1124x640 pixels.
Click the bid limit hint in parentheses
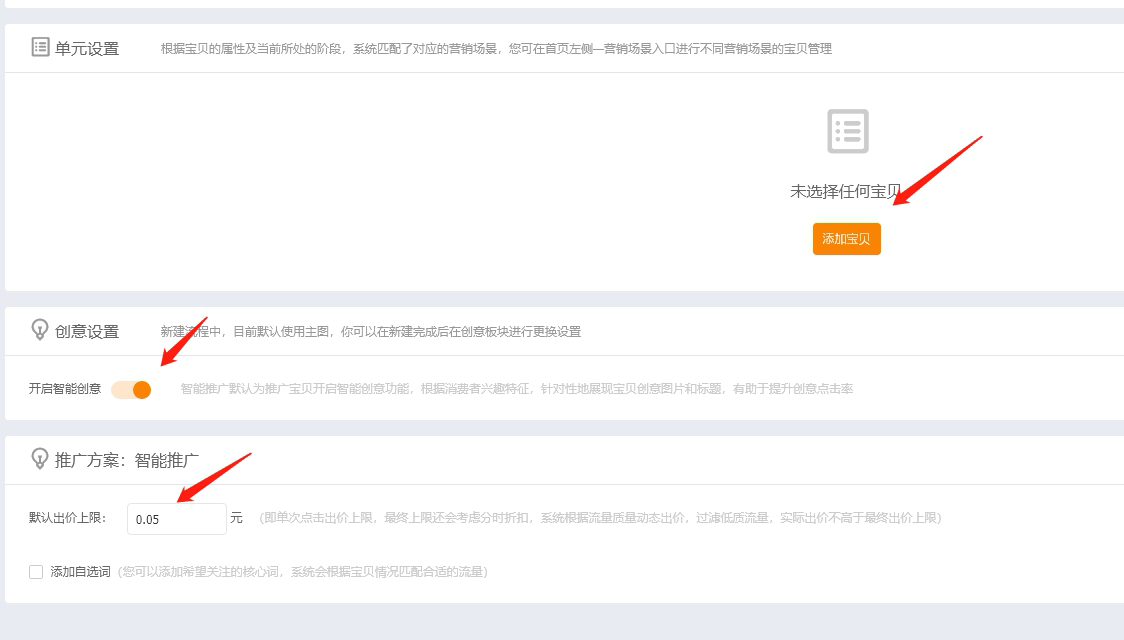click(x=600, y=518)
